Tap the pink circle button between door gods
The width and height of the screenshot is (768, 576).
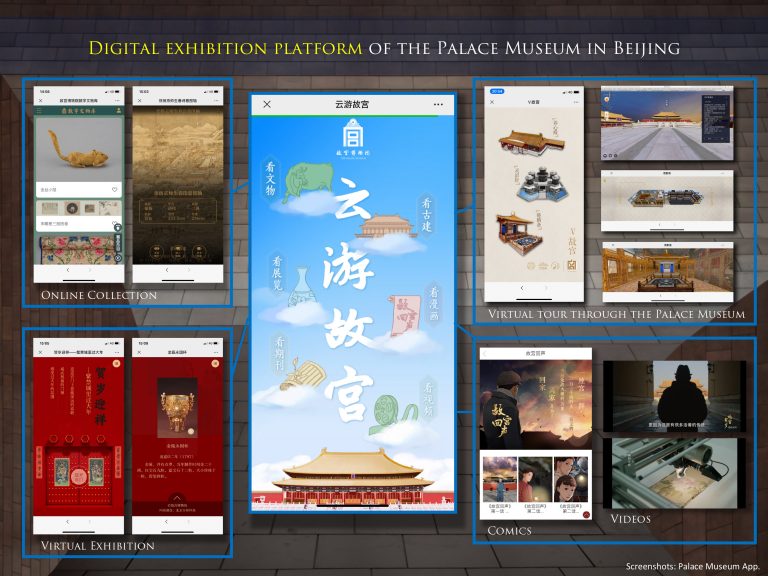click(x=78, y=475)
